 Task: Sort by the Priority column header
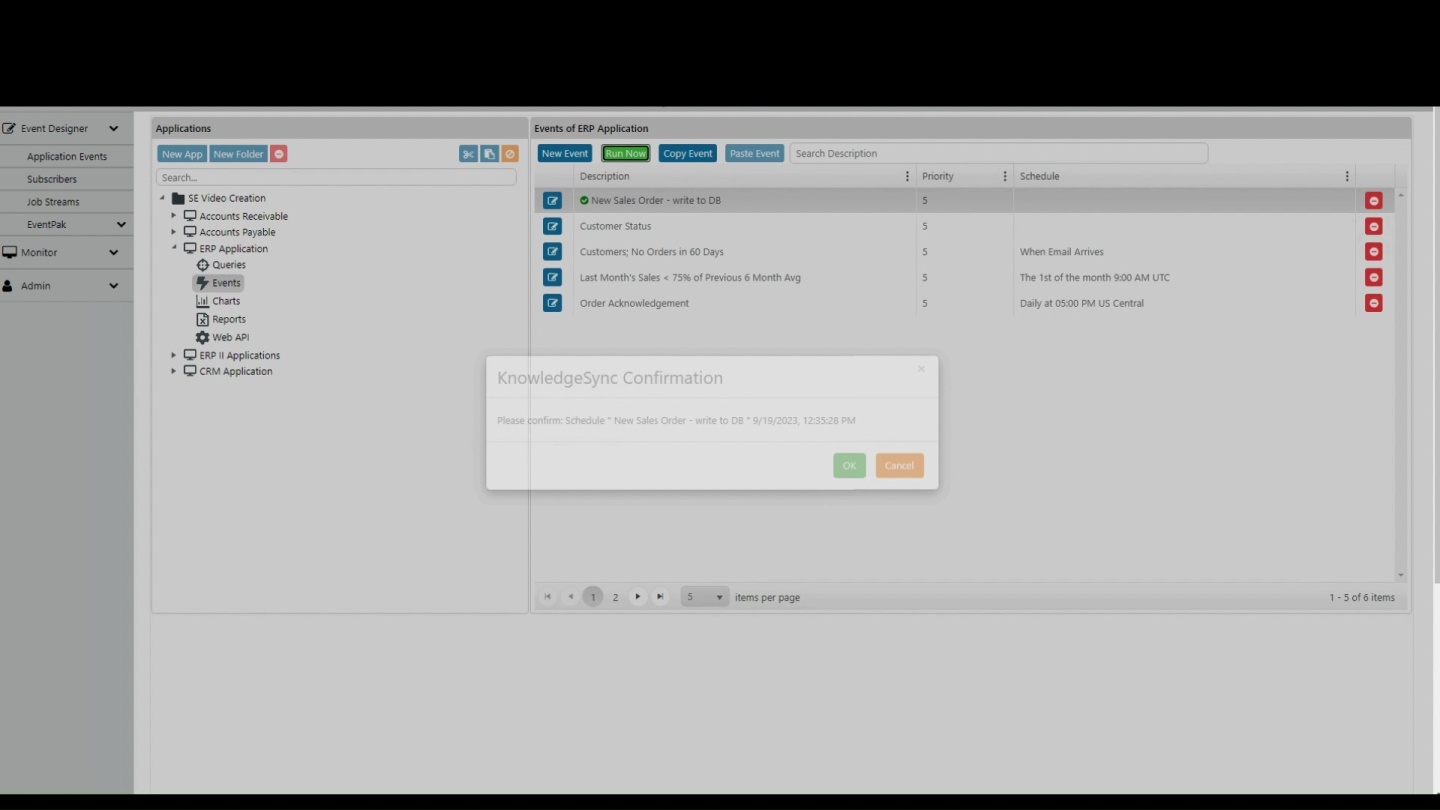[938, 176]
